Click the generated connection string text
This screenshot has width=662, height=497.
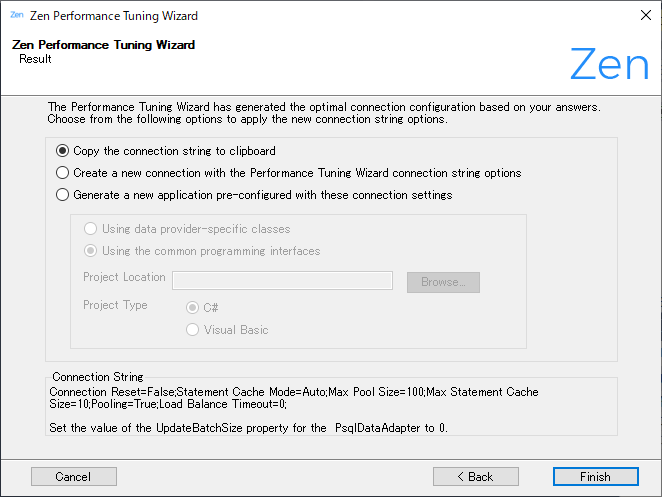(x=293, y=398)
